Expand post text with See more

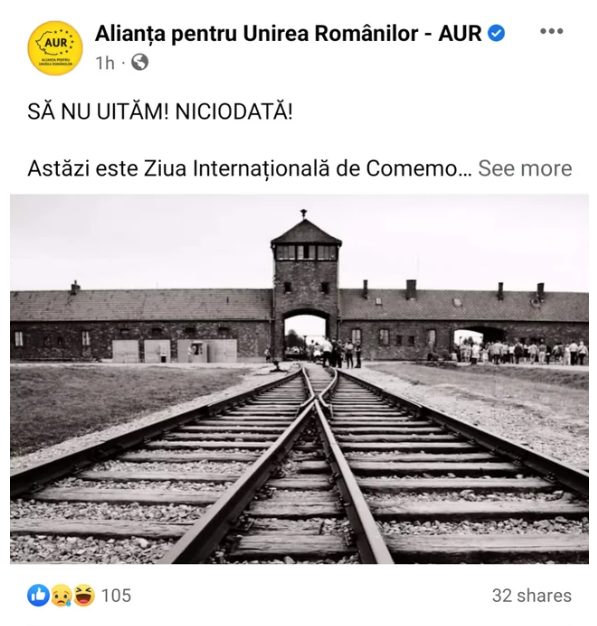[x=525, y=168]
